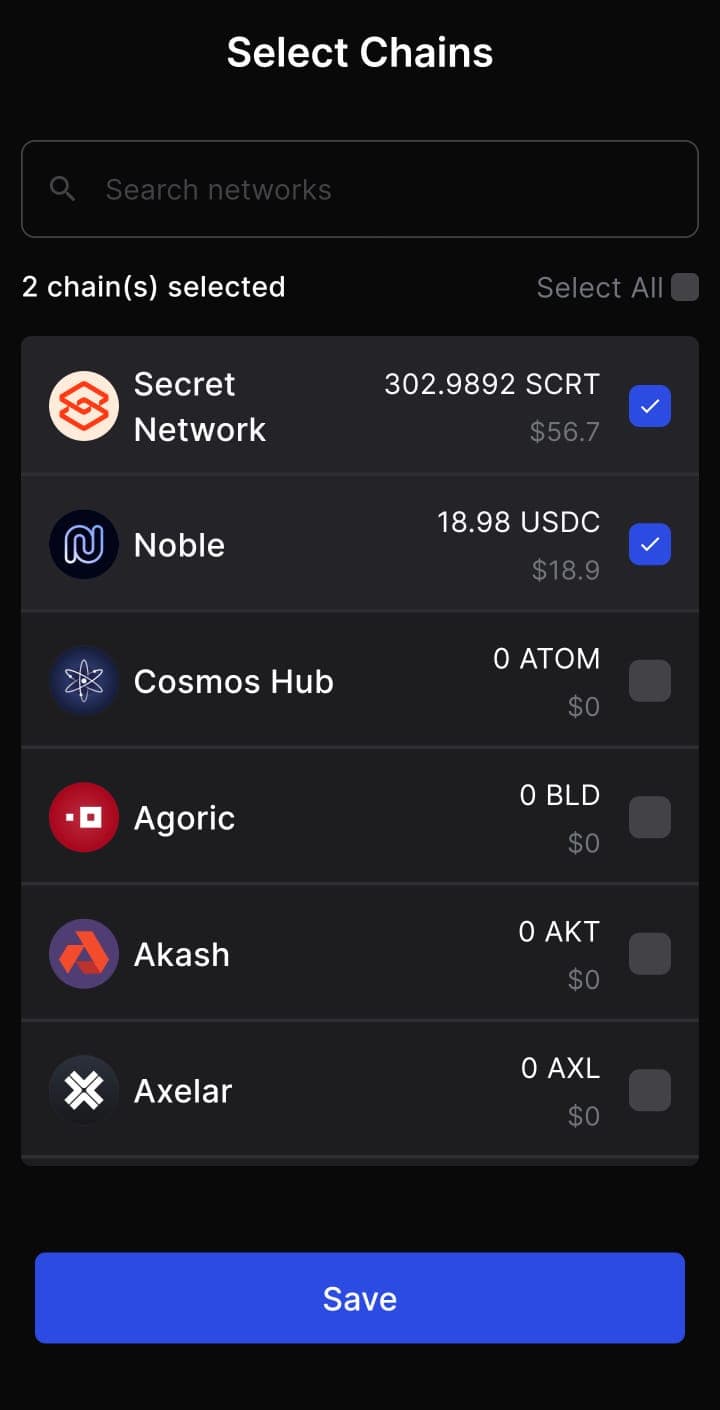This screenshot has width=720, height=1410.
Task: Click the red Agoric logo icon
Action: click(x=84, y=817)
